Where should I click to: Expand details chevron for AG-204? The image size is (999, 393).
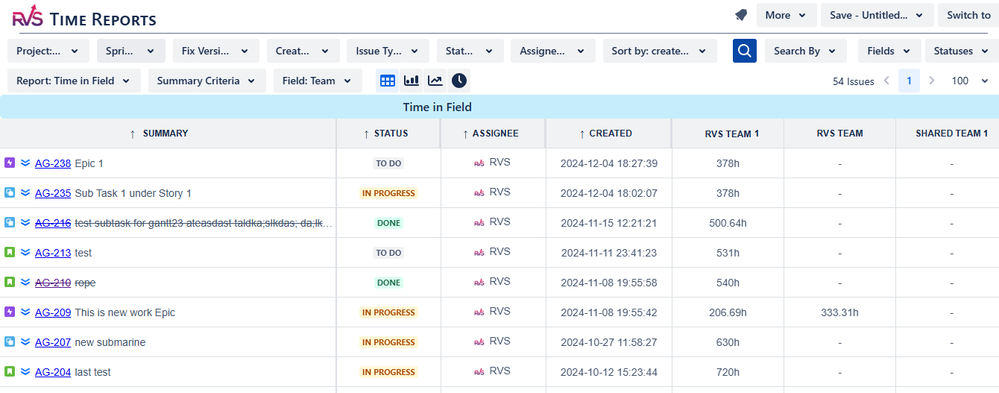[x=25, y=372]
